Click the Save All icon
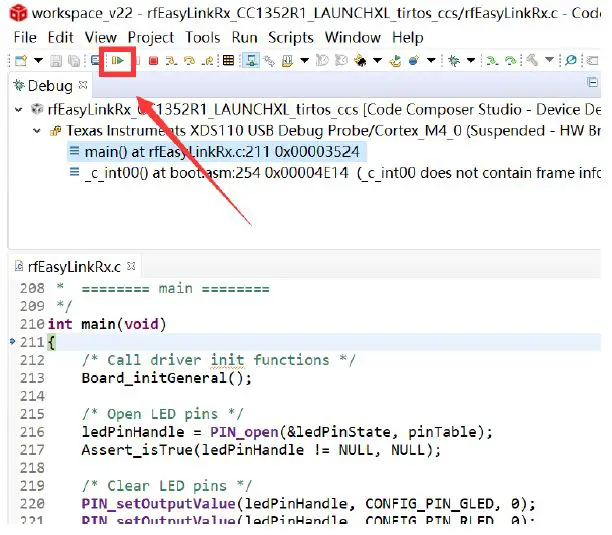 point(74,61)
